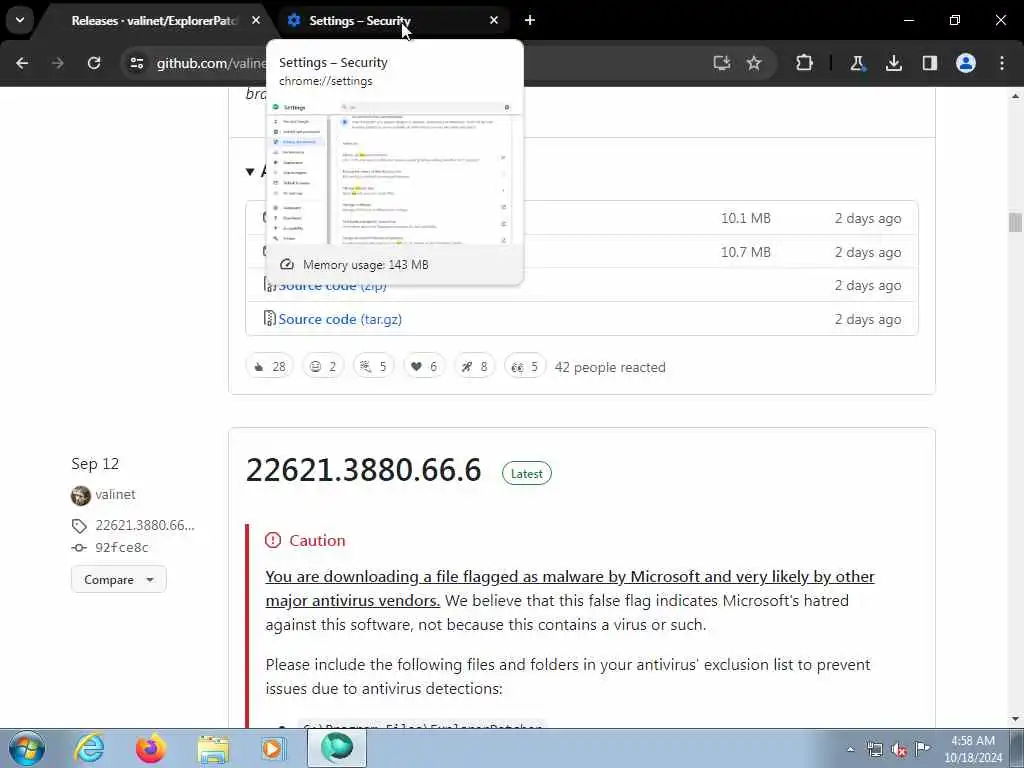Image resolution: width=1024 pixels, height=768 pixels.
Task: Open the Extensions puzzle icon
Action: 805,63
